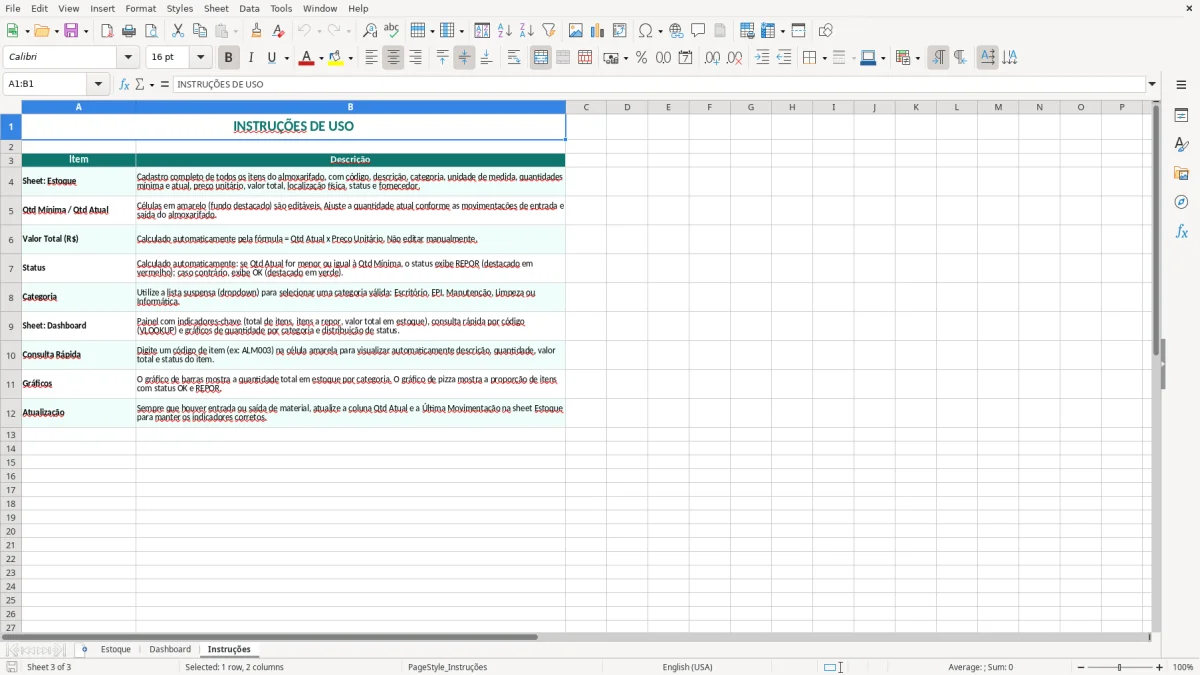Export directly as PDF icon
The height and width of the screenshot is (675, 1200).
tap(107, 31)
